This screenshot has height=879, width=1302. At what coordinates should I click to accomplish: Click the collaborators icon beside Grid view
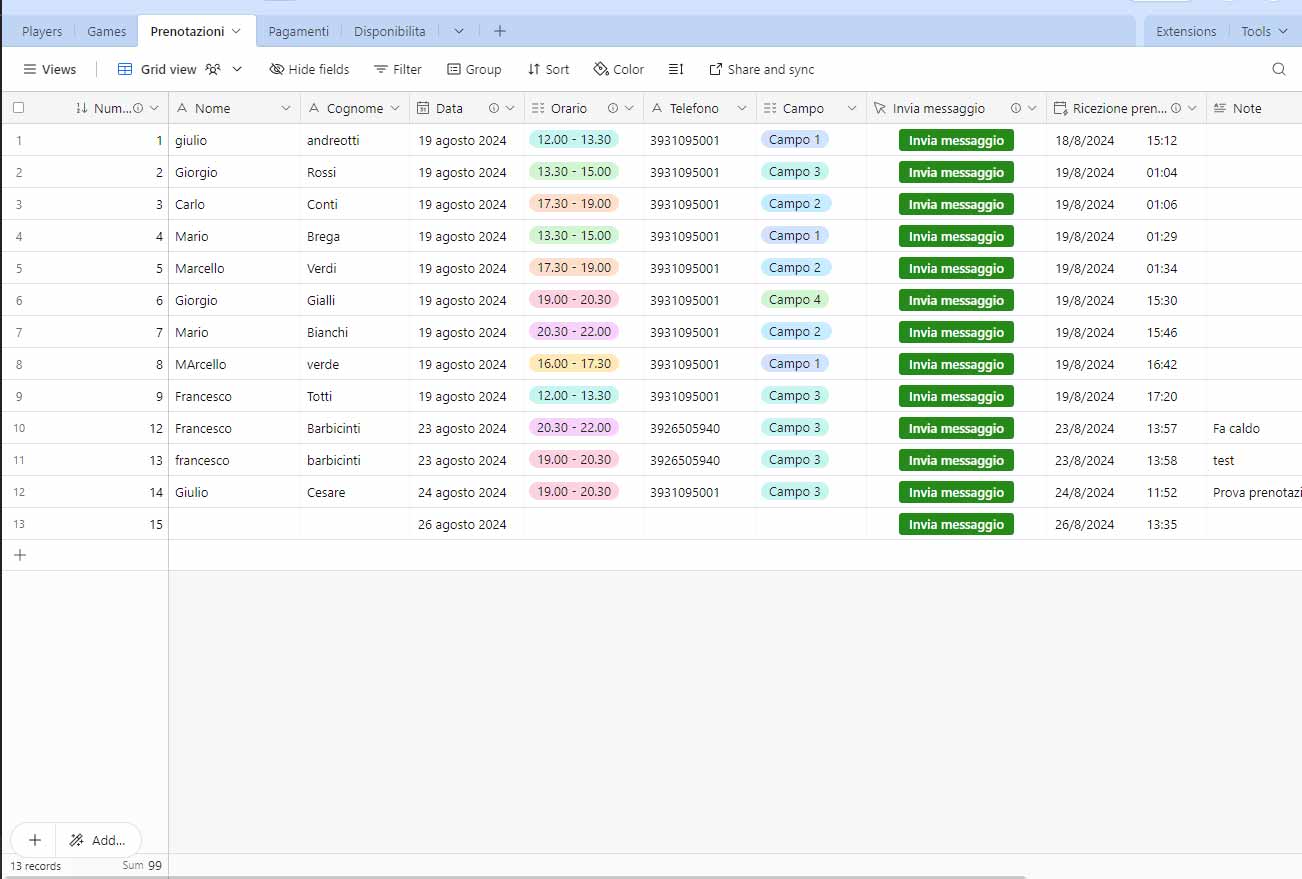213,69
